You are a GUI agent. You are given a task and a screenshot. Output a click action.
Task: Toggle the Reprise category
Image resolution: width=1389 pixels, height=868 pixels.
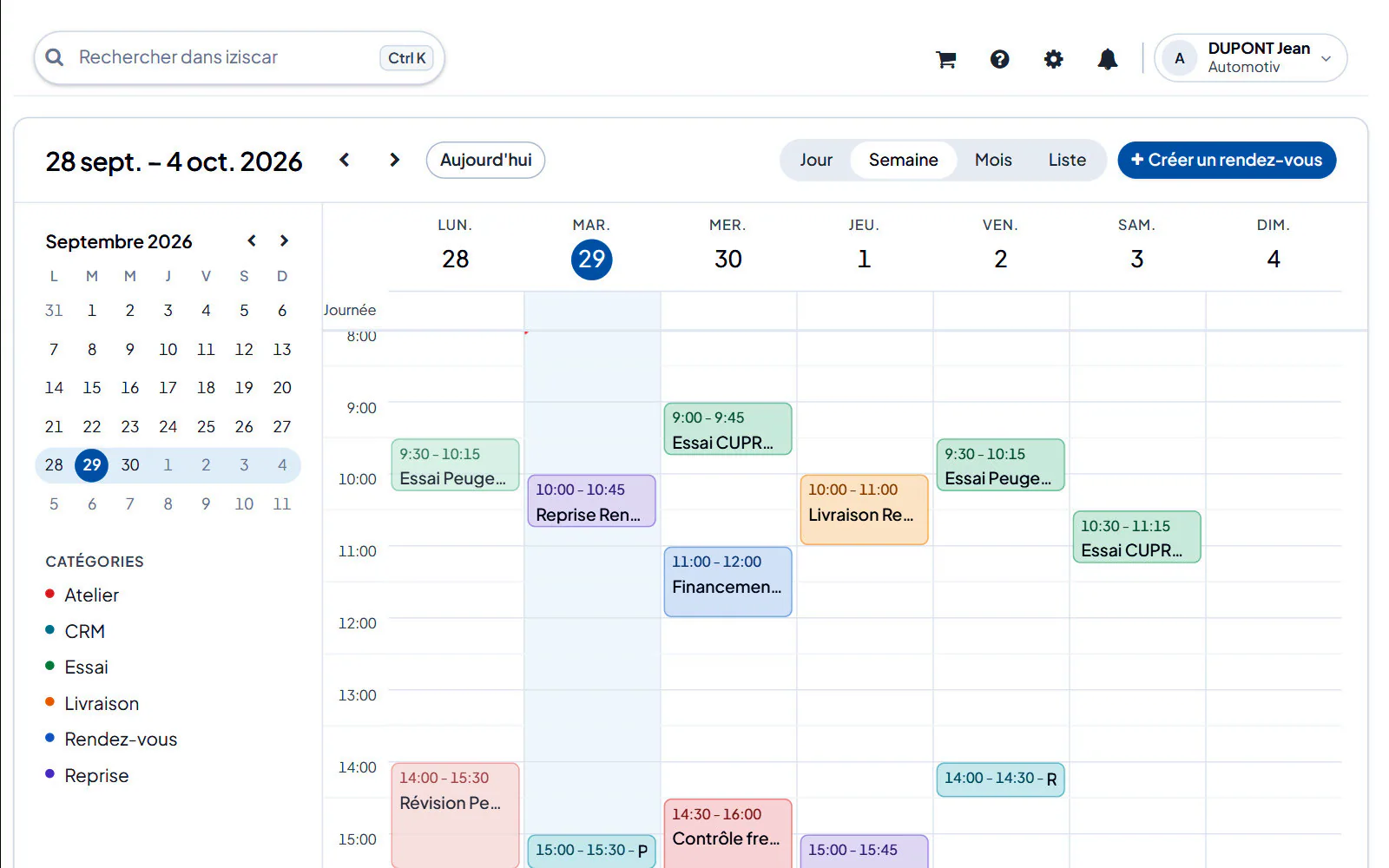(87, 775)
